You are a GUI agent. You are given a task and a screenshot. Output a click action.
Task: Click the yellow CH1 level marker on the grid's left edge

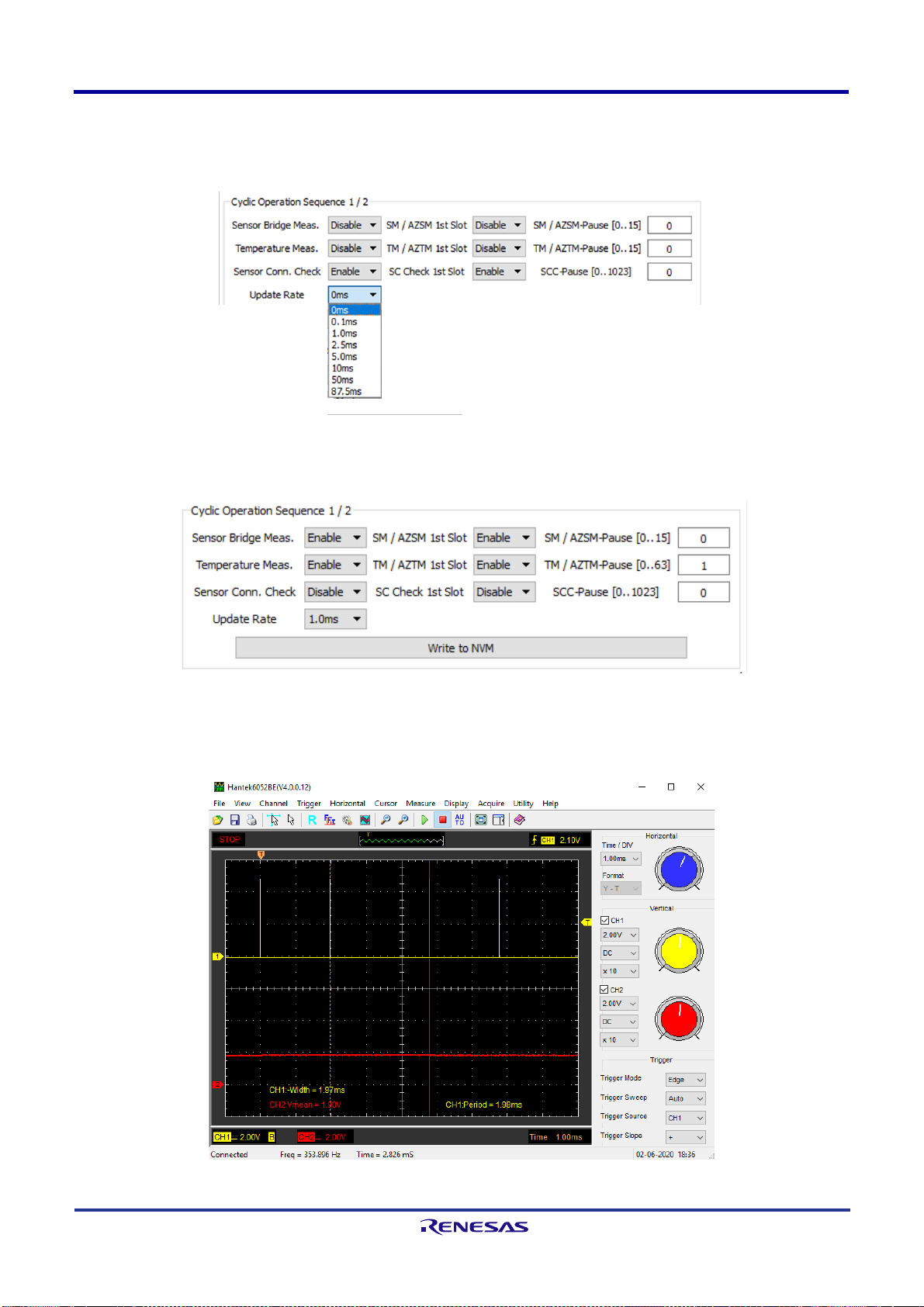point(218,956)
